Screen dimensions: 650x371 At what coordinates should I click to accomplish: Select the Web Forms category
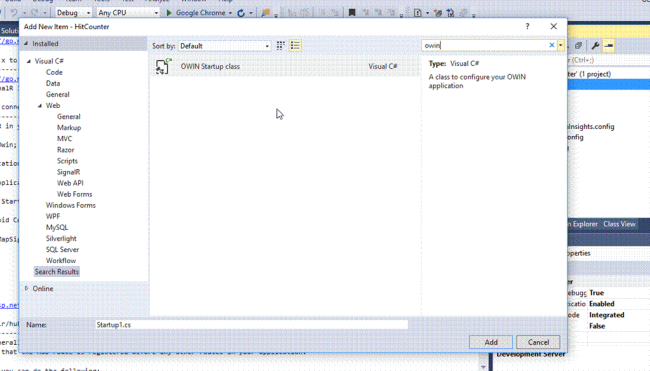(x=75, y=194)
